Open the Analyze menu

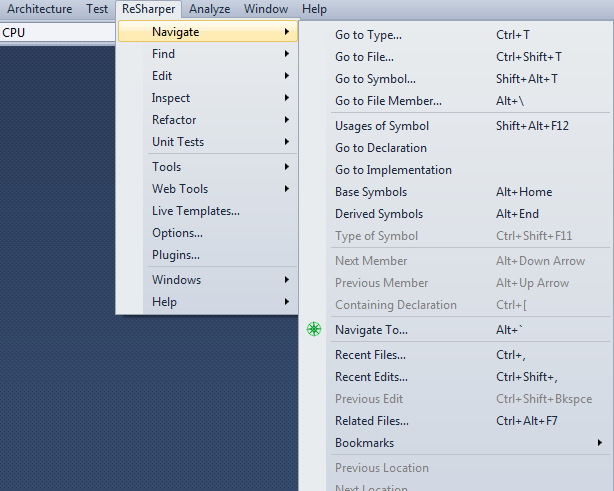coord(209,9)
